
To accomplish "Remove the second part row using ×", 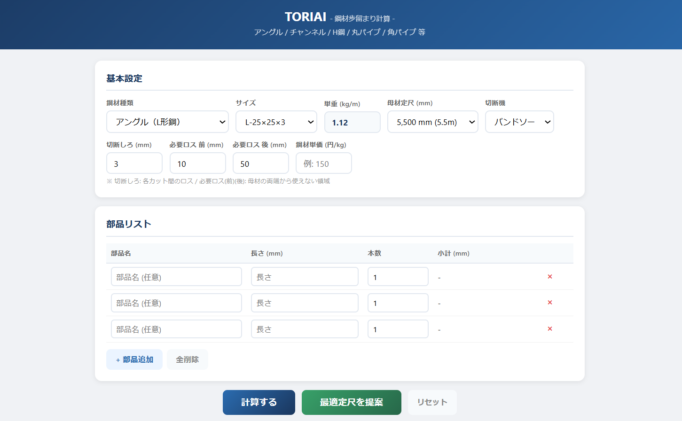I will (x=549, y=303).
